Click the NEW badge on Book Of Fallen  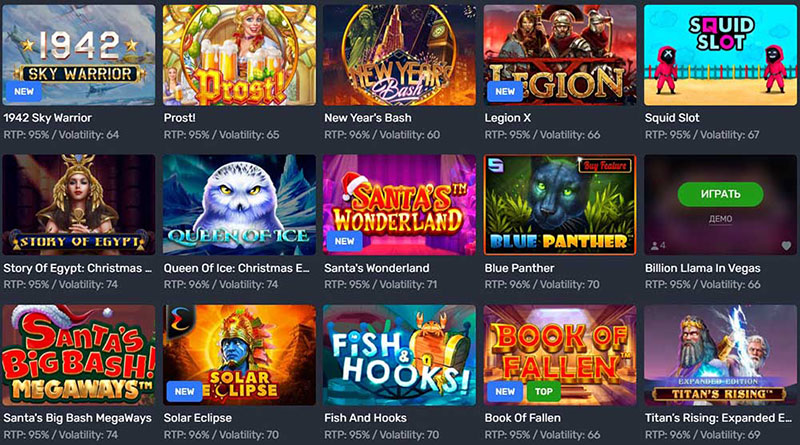[505, 391]
